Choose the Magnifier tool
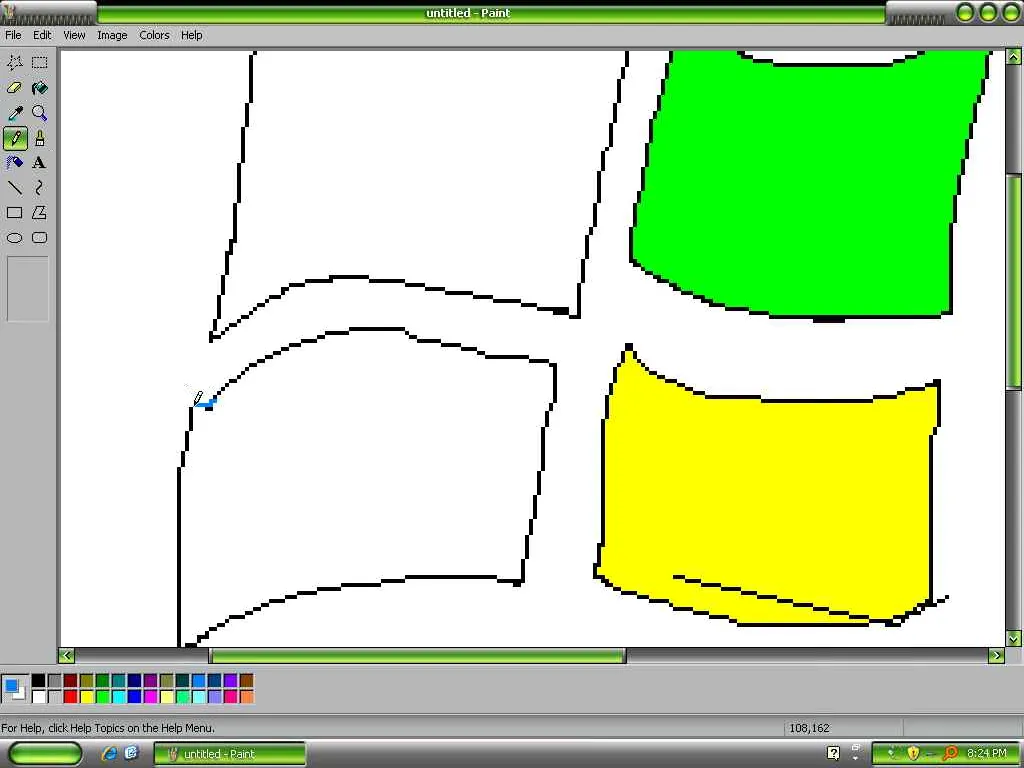The width and height of the screenshot is (1024, 768). click(x=40, y=113)
